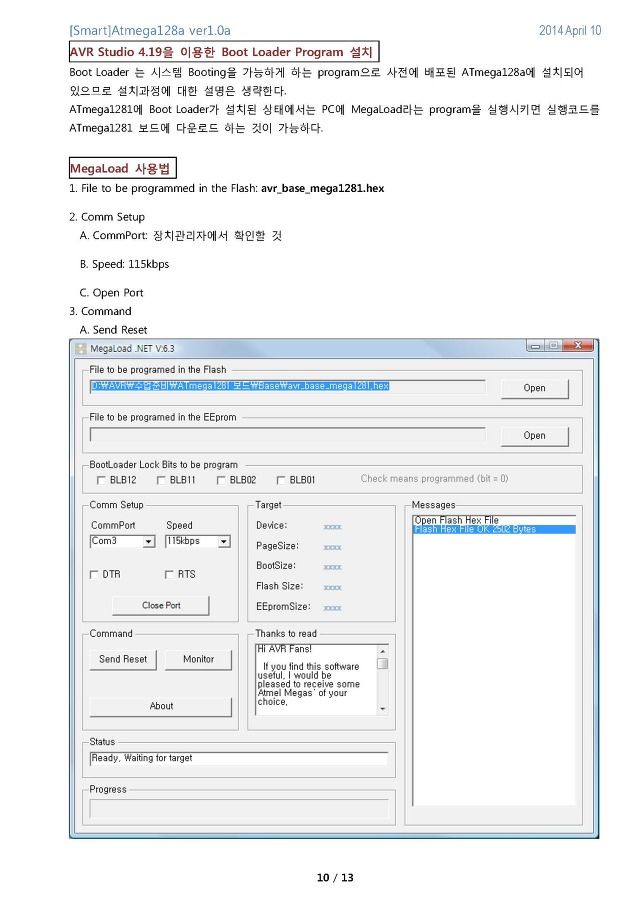Click the Flash file path field
Image resolution: width=640 pixels, height=905 pixels.
tap(287, 386)
